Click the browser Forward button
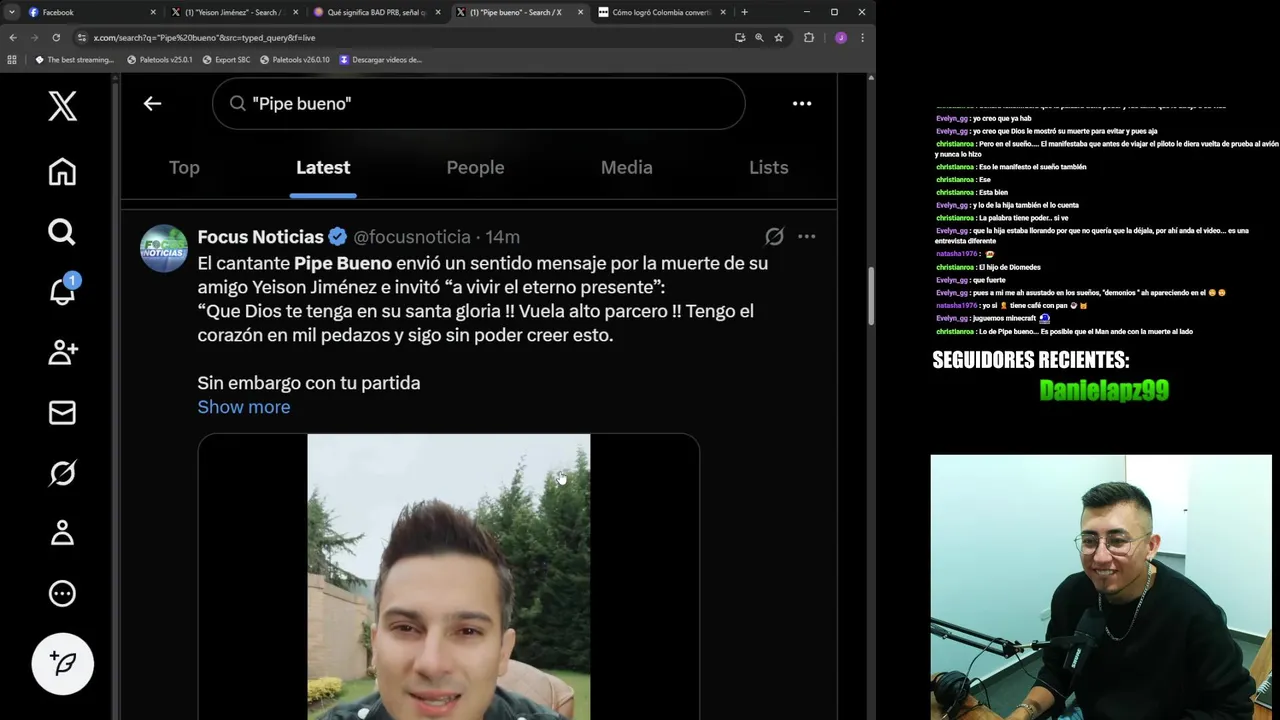This screenshot has width=1280, height=720. [x=34, y=37]
